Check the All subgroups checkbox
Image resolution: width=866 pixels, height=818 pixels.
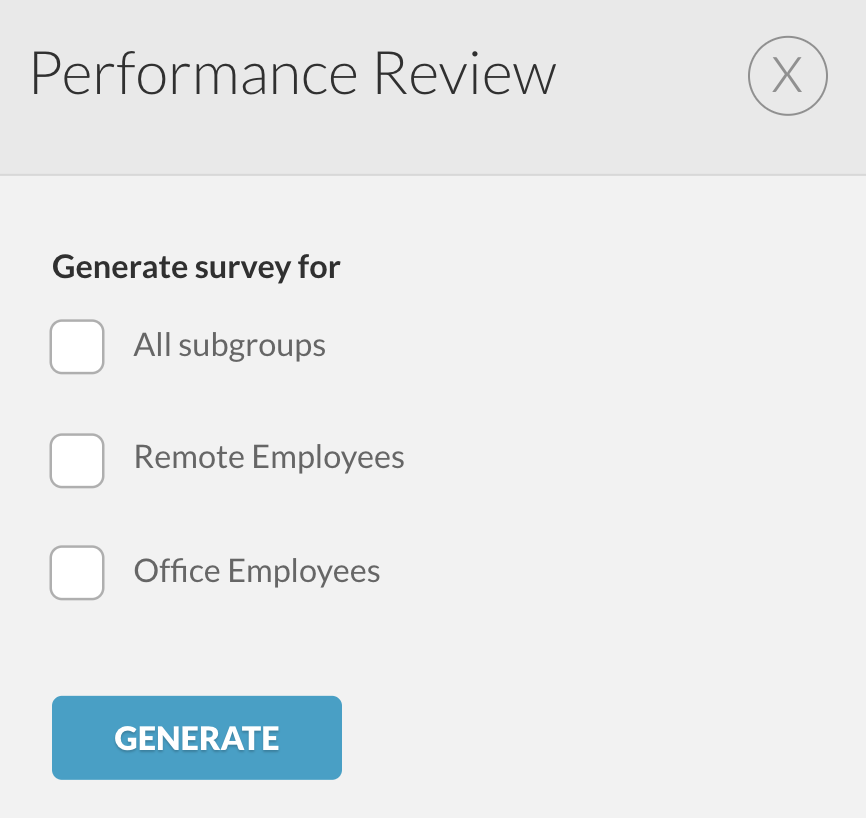point(77,347)
